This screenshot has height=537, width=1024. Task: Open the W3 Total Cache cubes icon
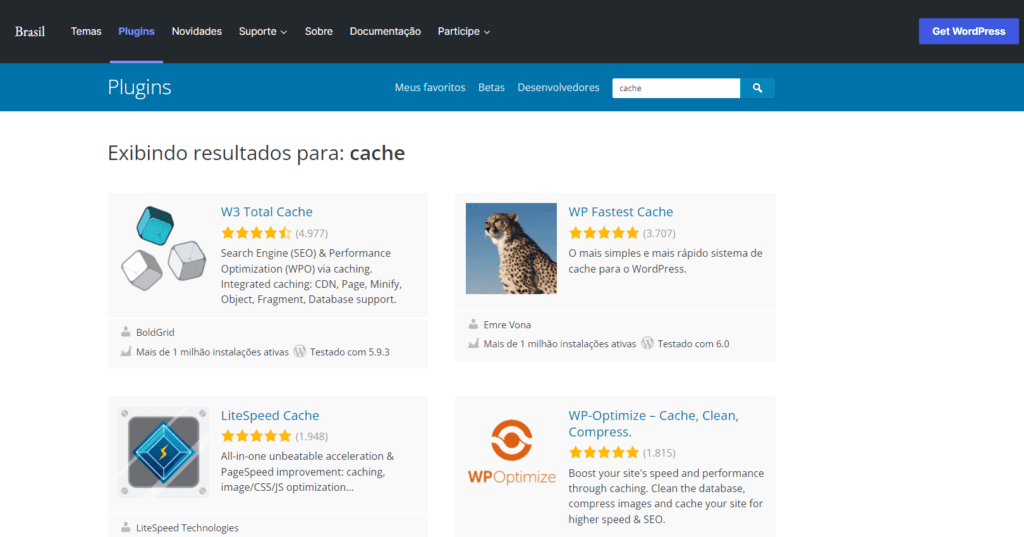click(164, 248)
